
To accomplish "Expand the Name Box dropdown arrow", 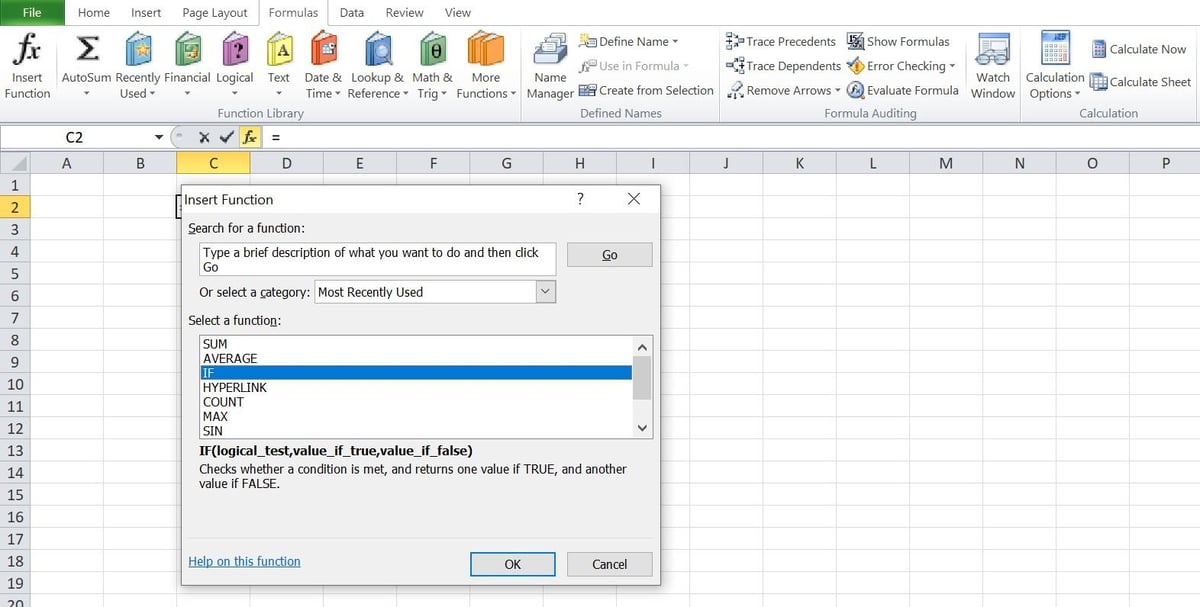I will [159, 137].
